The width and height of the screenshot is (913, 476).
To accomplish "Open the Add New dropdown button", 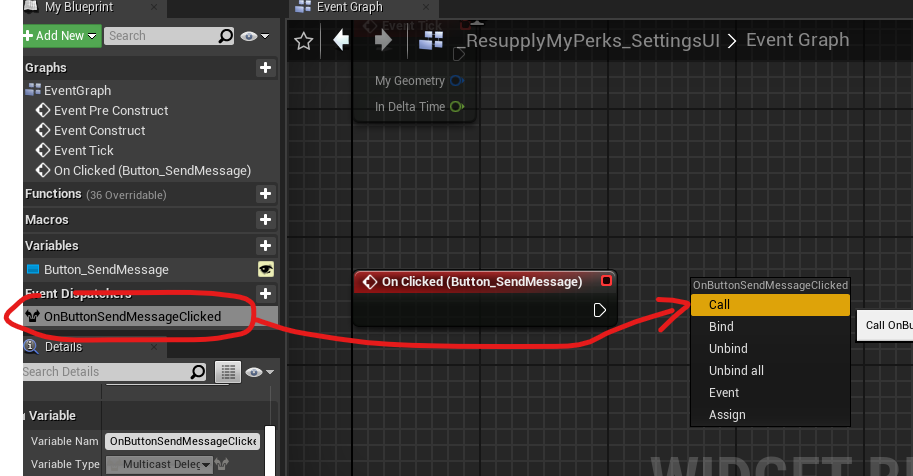I will (61, 36).
